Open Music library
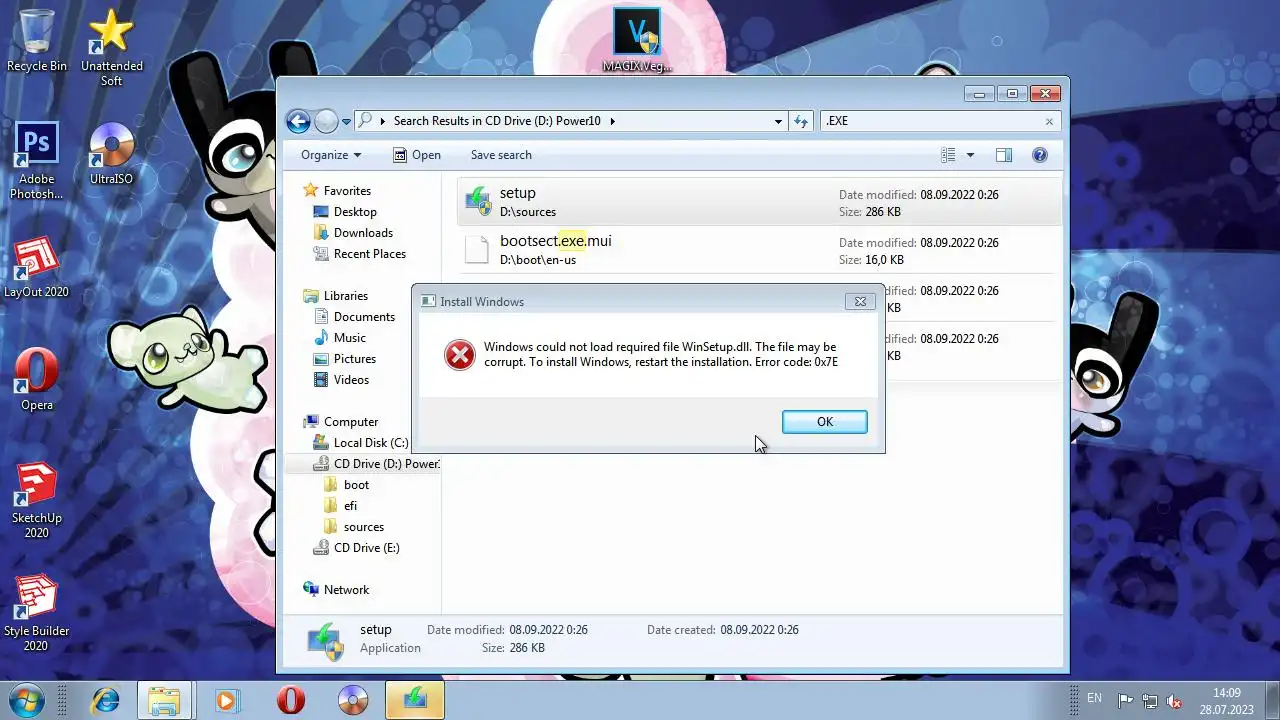 click(x=350, y=338)
